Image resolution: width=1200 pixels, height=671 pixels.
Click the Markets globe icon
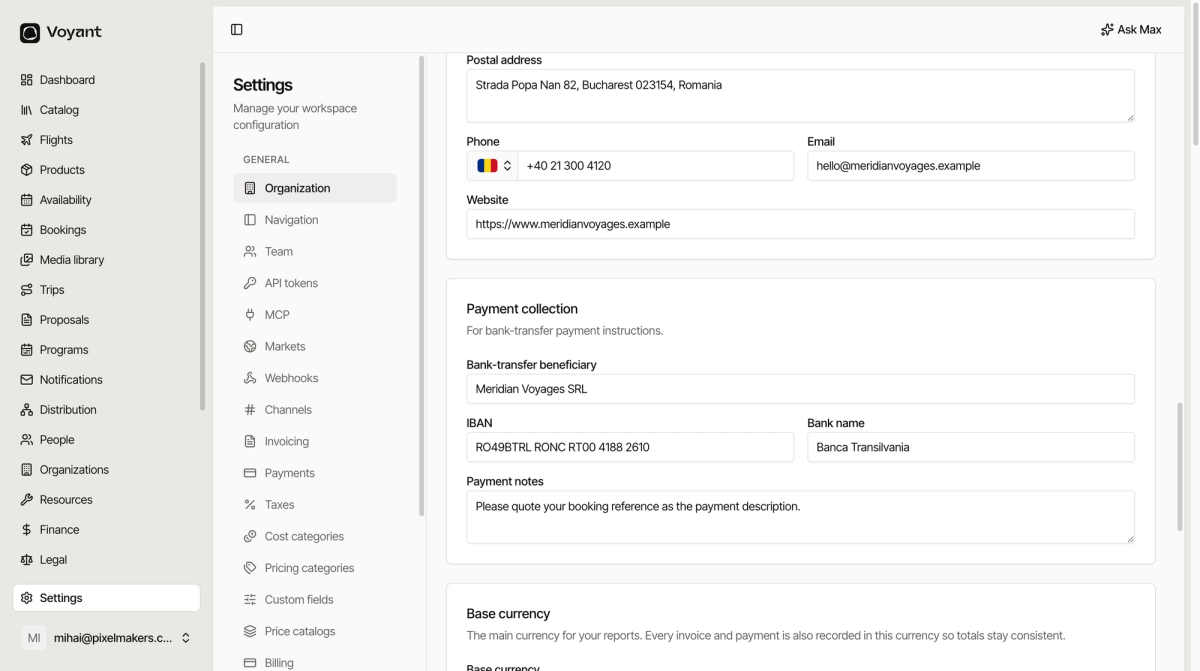250,346
